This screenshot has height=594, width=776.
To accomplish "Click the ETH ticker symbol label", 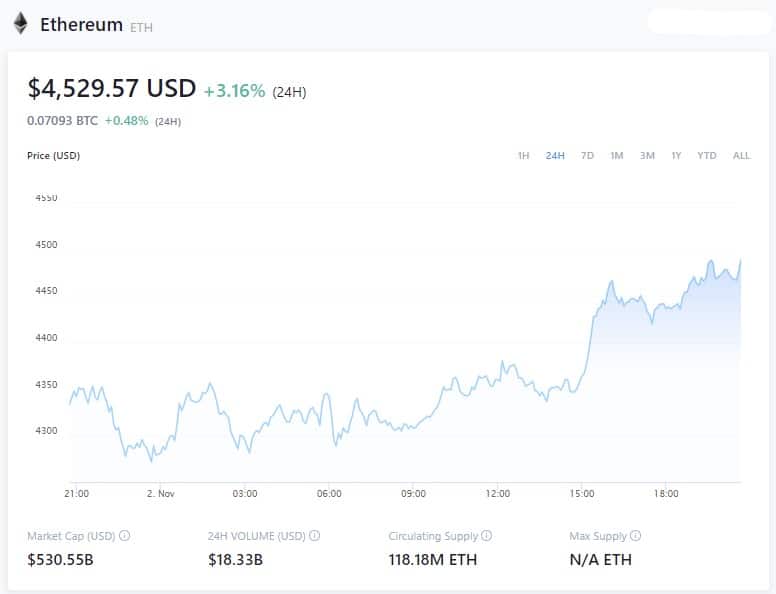I will pos(141,27).
